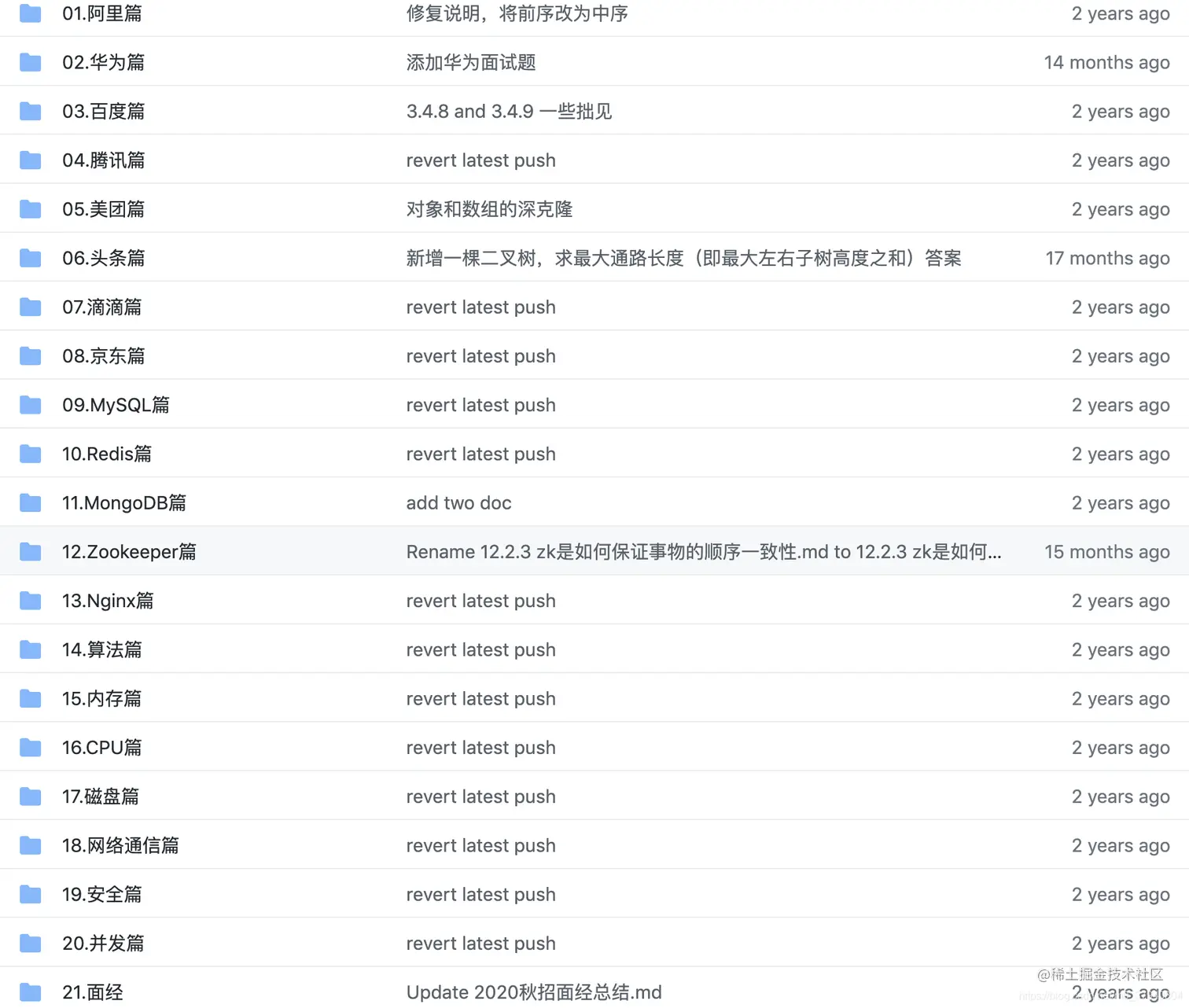Click the folder icon beside 03.百度篇
Viewport: 1189px width, 1008px height.
pos(30,111)
